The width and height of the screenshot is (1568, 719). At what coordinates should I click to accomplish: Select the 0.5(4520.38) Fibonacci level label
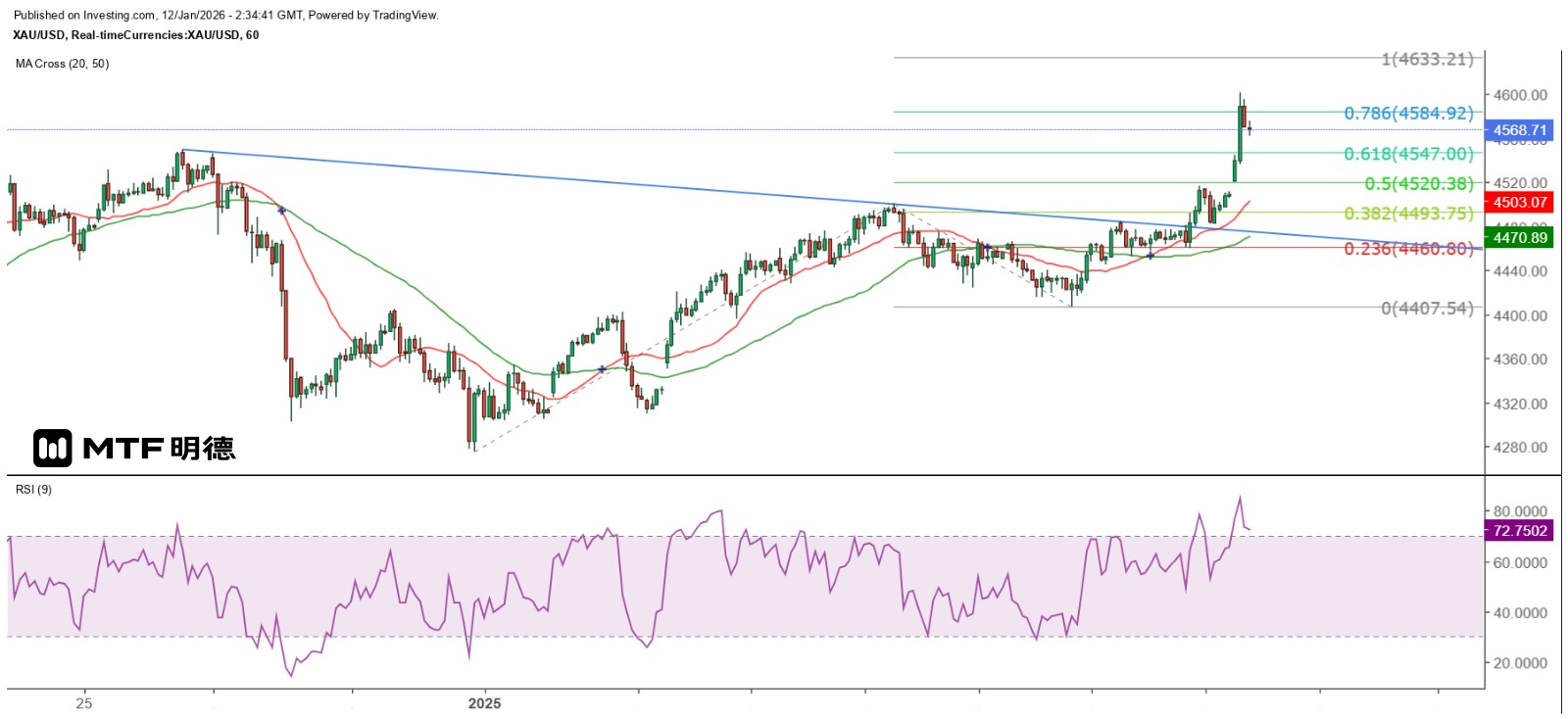tap(1418, 184)
